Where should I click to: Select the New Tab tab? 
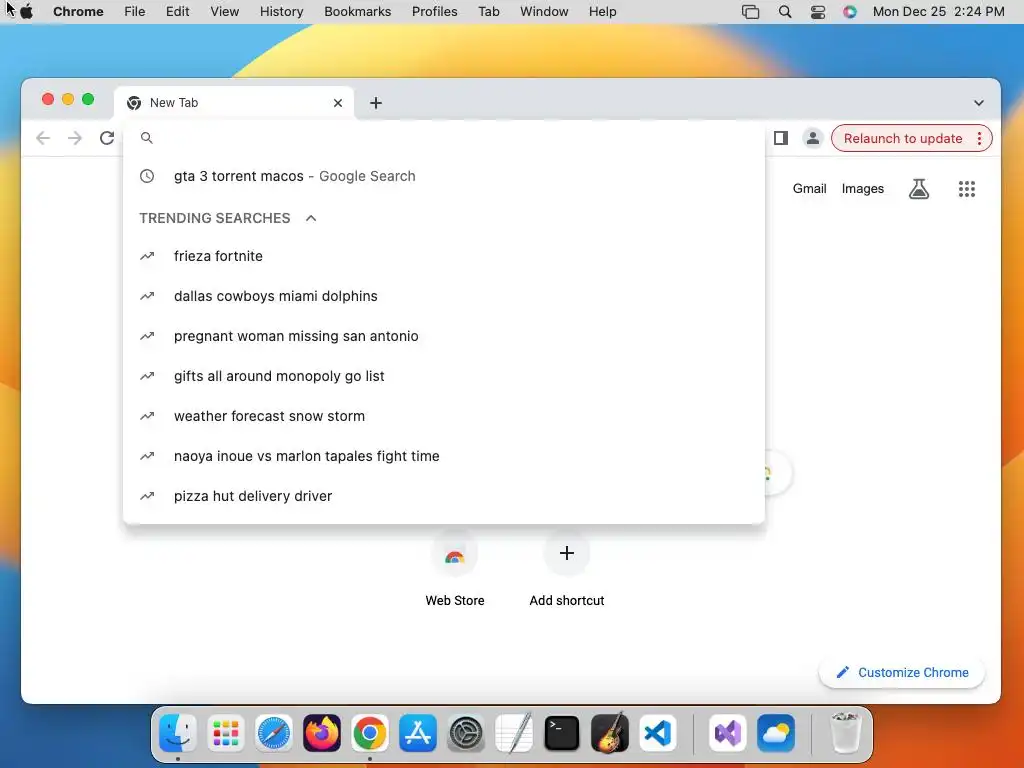click(234, 103)
